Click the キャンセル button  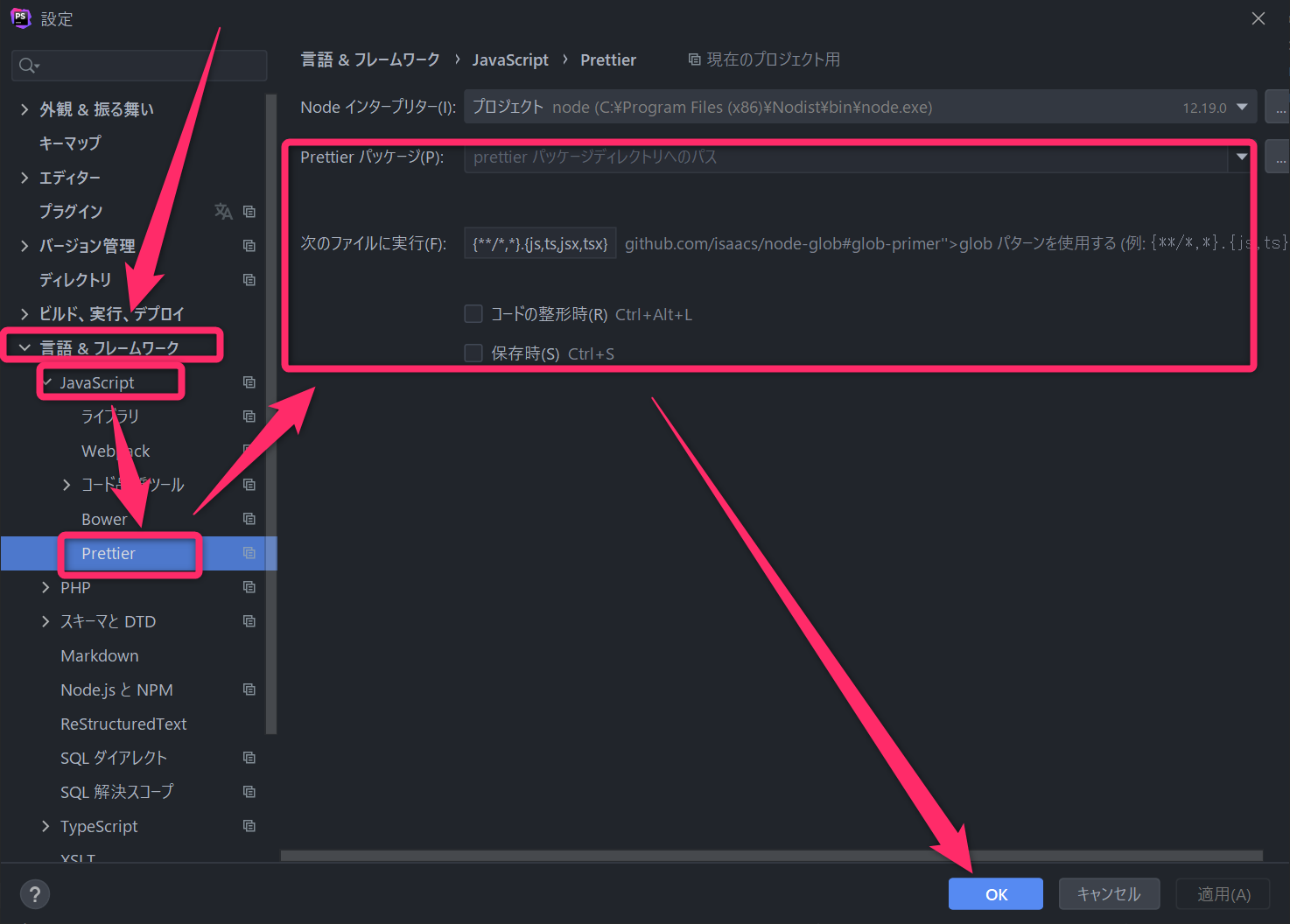tap(1109, 894)
